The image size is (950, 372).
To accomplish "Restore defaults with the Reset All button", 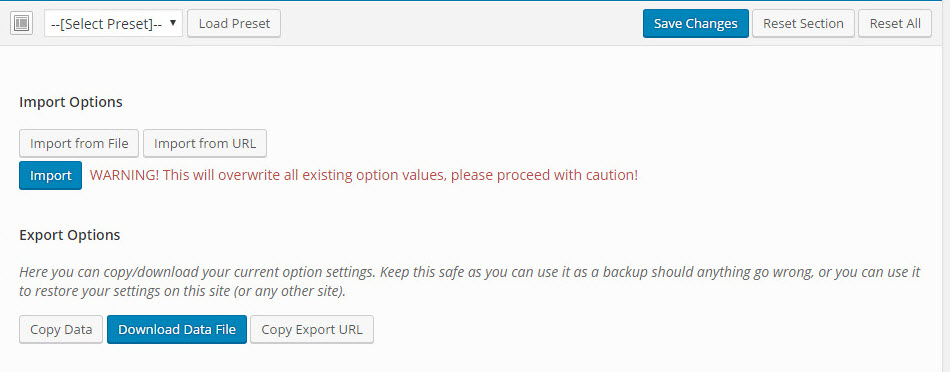I will tap(895, 24).
